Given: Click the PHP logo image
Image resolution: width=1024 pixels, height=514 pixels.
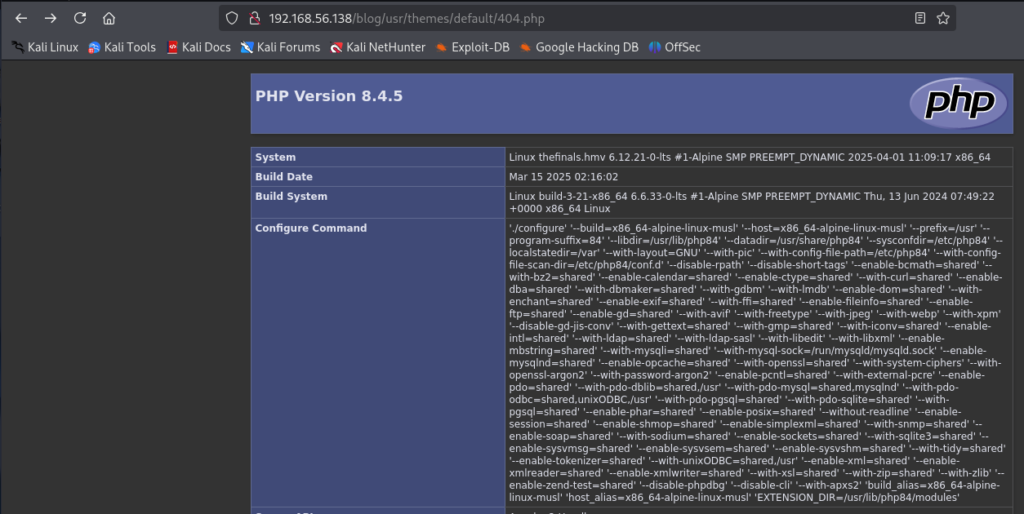Looking at the screenshot, I should [952, 102].
